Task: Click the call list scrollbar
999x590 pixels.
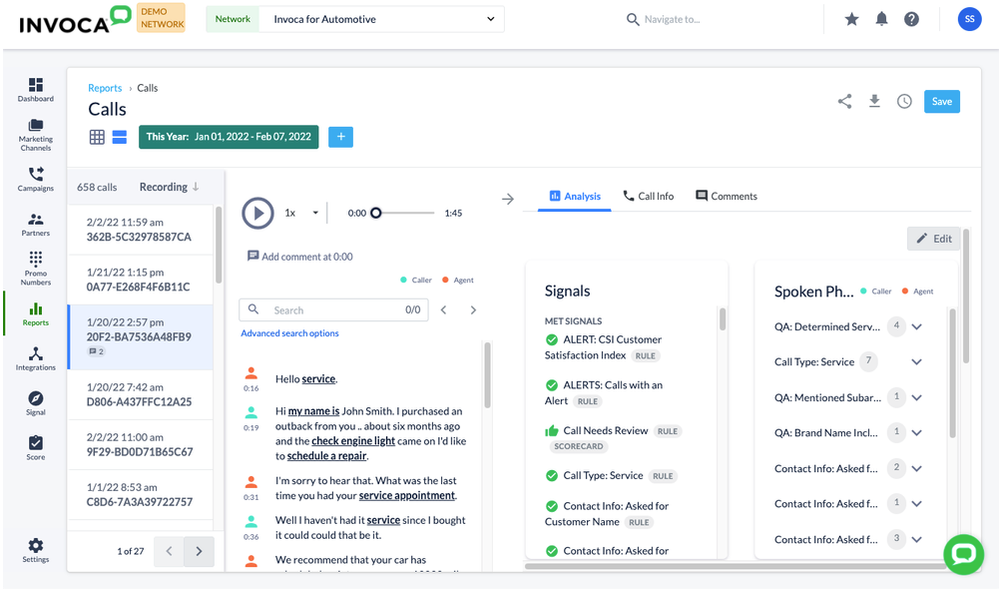Action: [219, 245]
